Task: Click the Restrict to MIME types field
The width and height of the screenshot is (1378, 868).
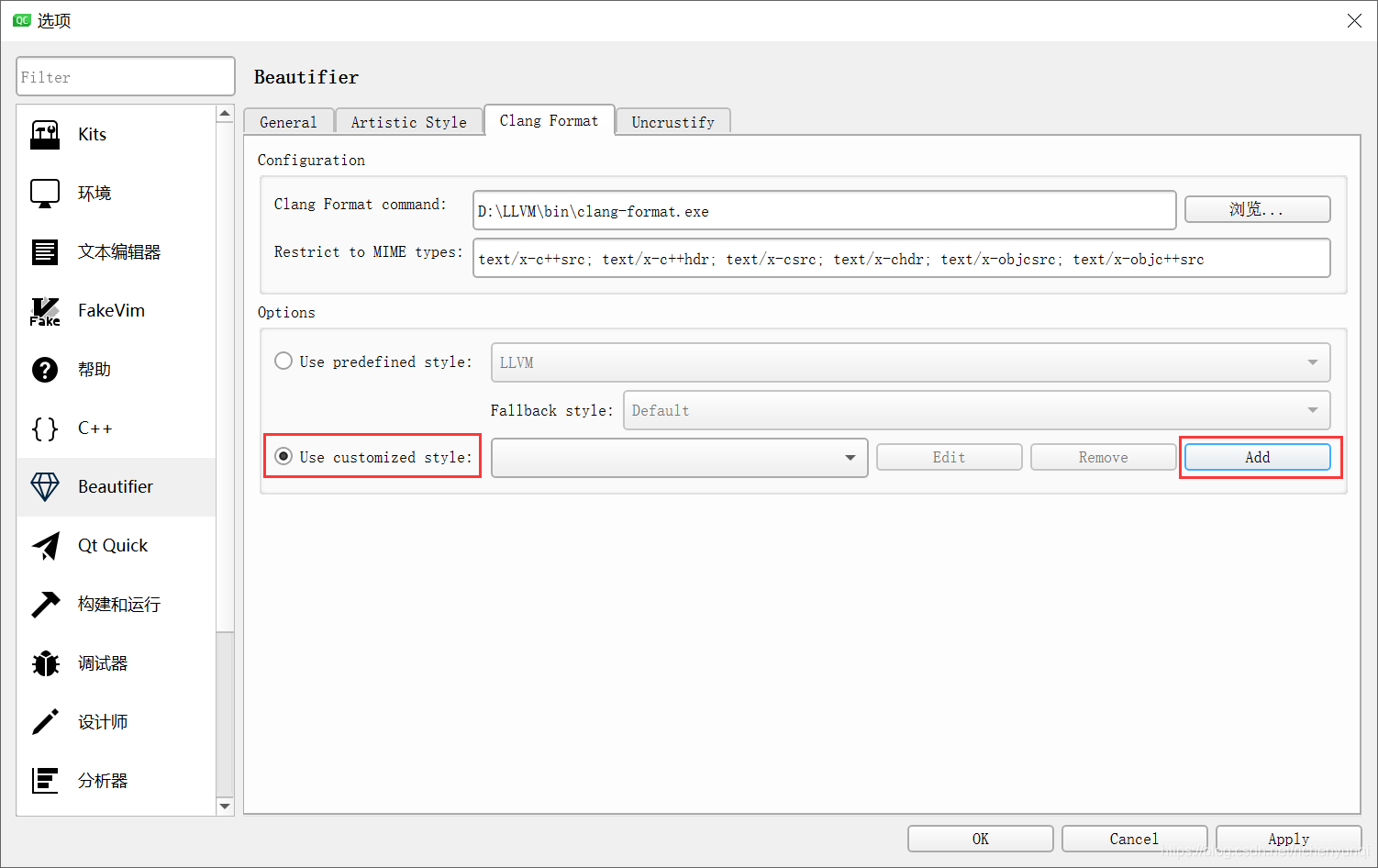Action: [x=902, y=258]
